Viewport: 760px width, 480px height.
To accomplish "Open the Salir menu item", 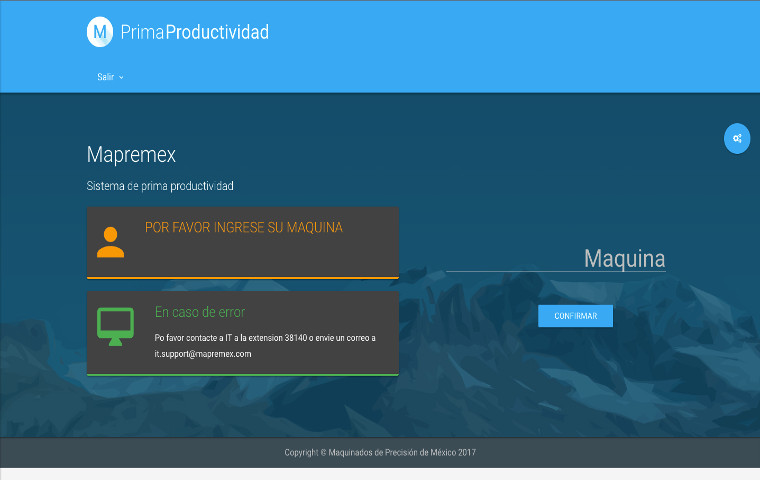I will click(105, 77).
